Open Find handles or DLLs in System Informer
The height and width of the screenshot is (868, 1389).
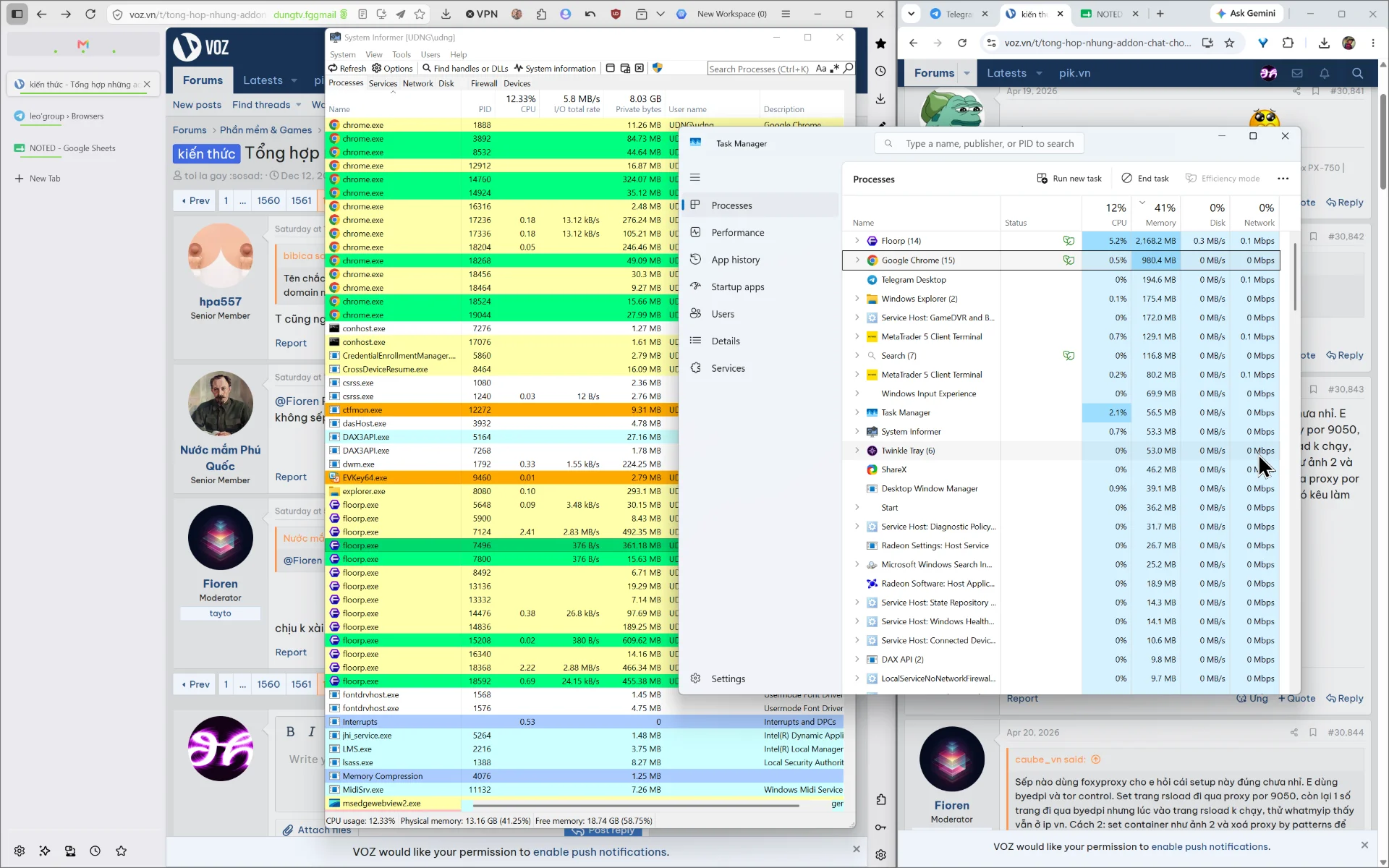tap(465, 68)
